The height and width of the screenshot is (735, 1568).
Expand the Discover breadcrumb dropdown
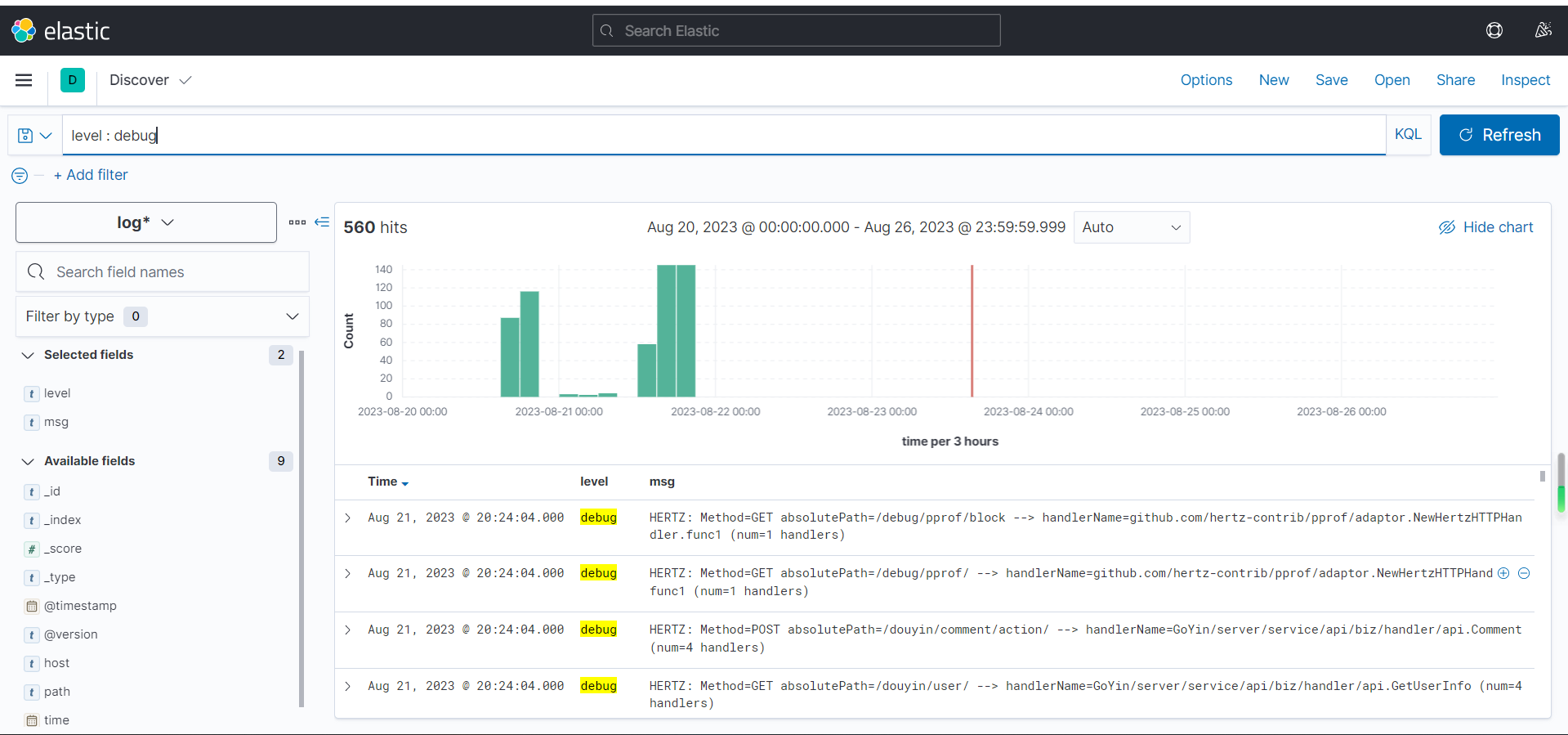(185, 80)
